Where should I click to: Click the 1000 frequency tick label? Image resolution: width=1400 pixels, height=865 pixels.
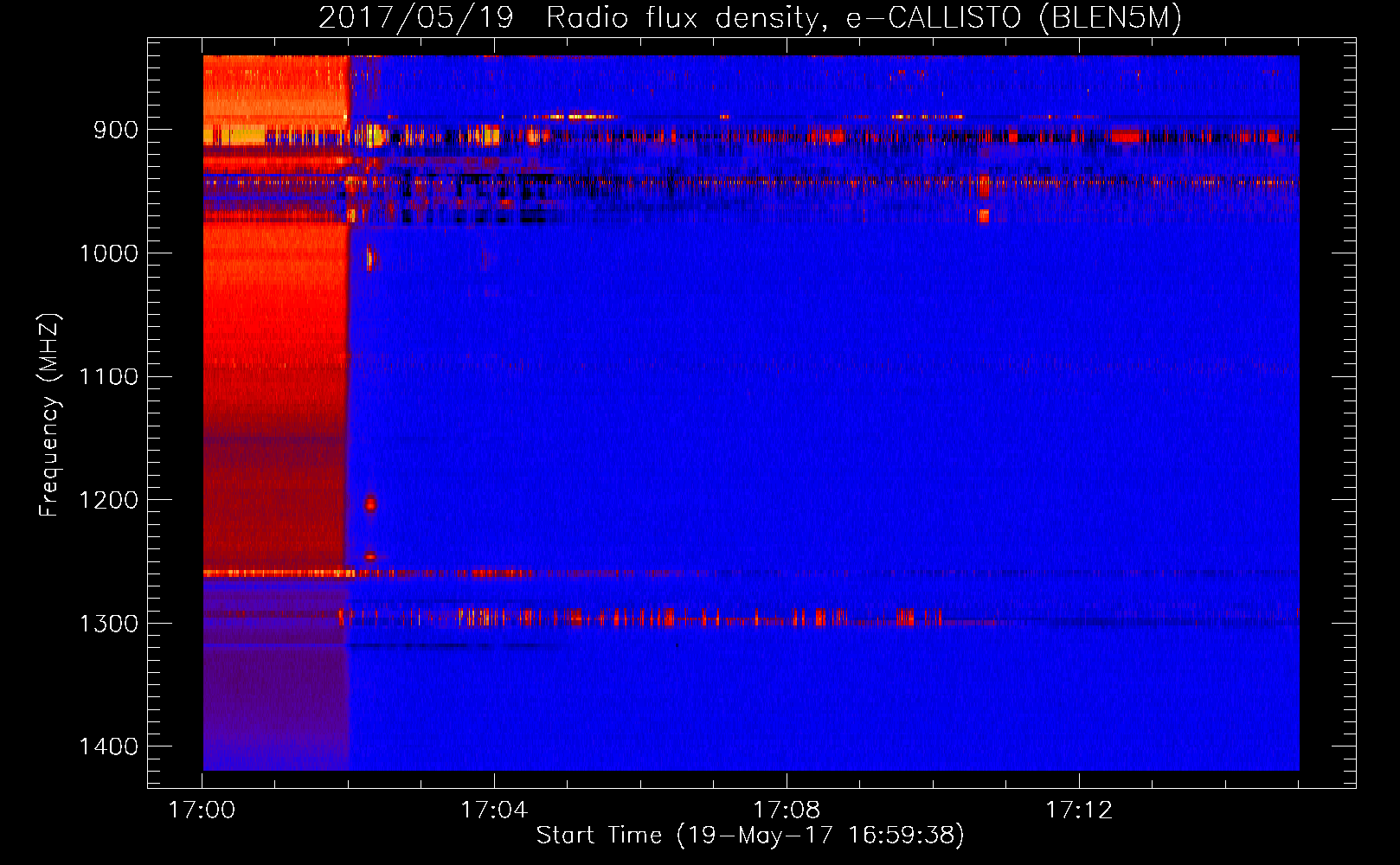tap(109, 253)
